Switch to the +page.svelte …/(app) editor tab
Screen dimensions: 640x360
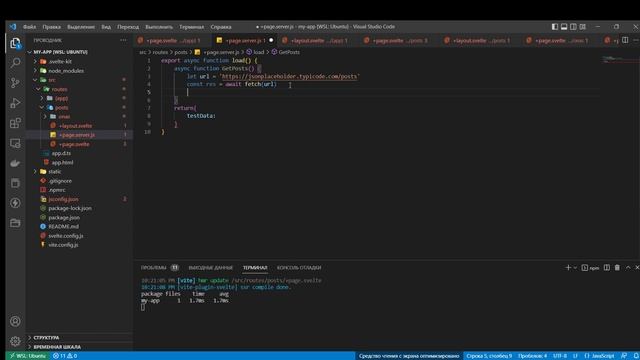[173, 40]
